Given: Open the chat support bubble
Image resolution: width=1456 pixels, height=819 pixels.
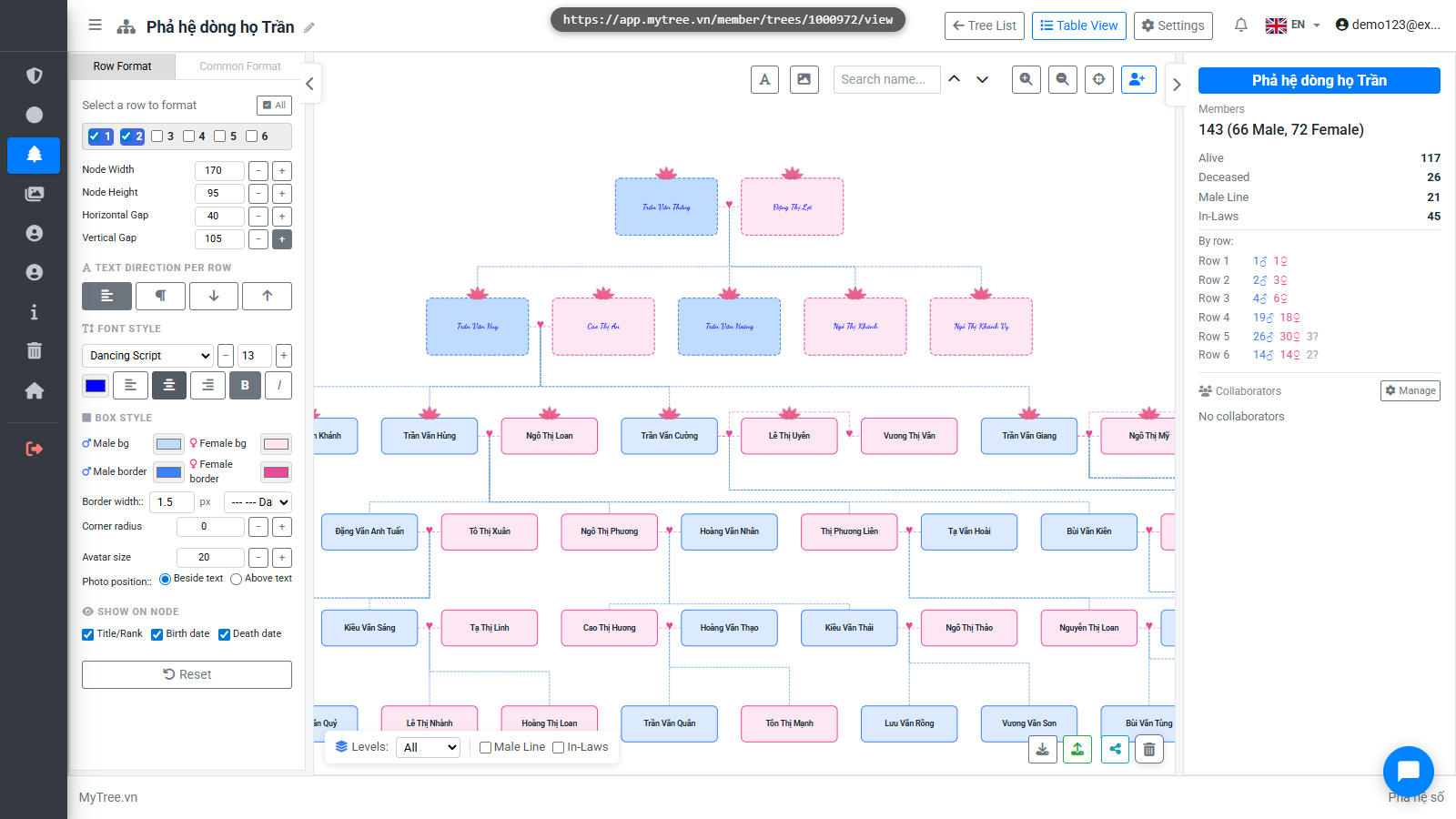Looking at the screenshot, I should [1408, 771].
